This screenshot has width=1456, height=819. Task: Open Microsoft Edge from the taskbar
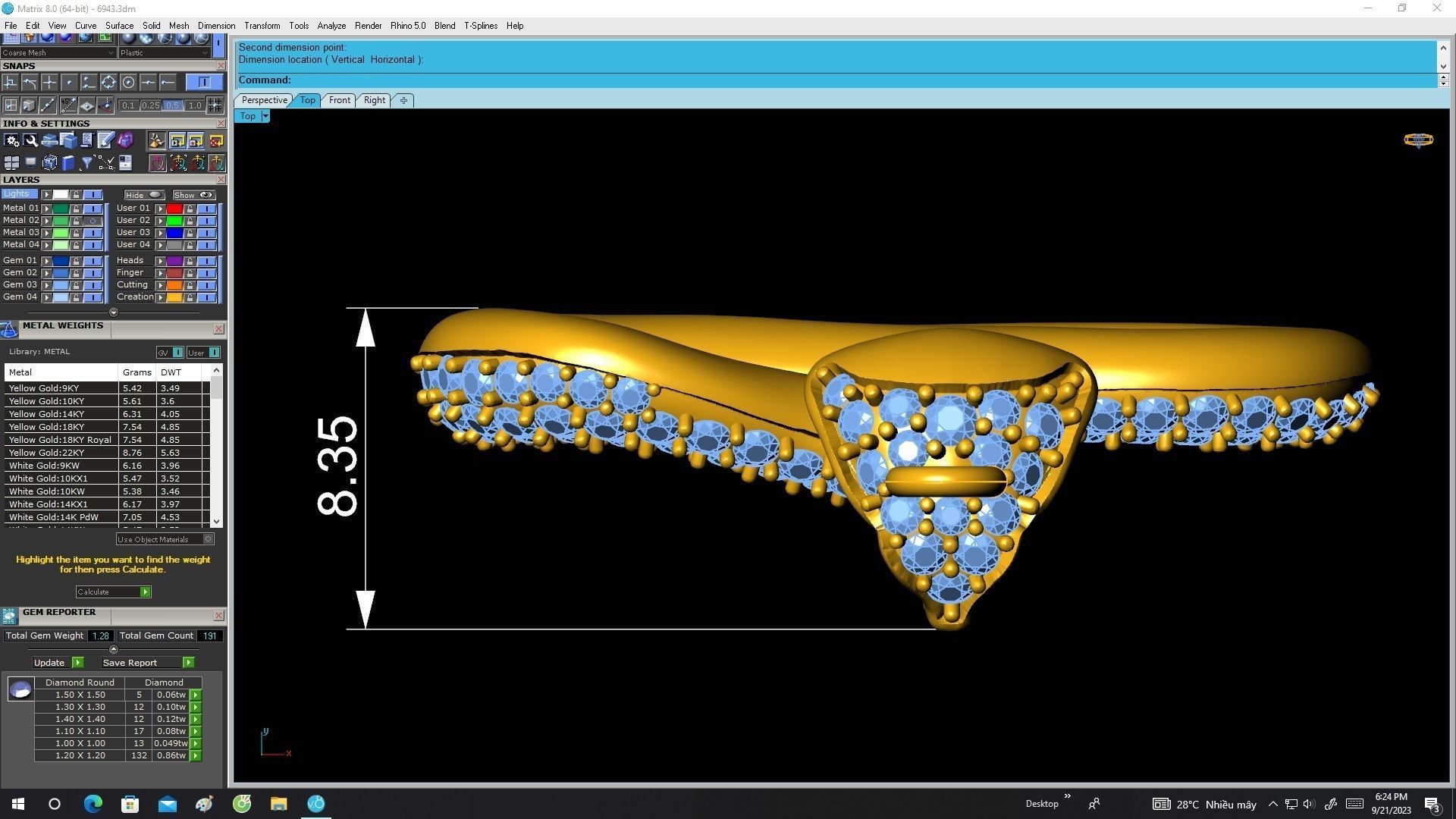pyautogui.click(x=93, y=804)
